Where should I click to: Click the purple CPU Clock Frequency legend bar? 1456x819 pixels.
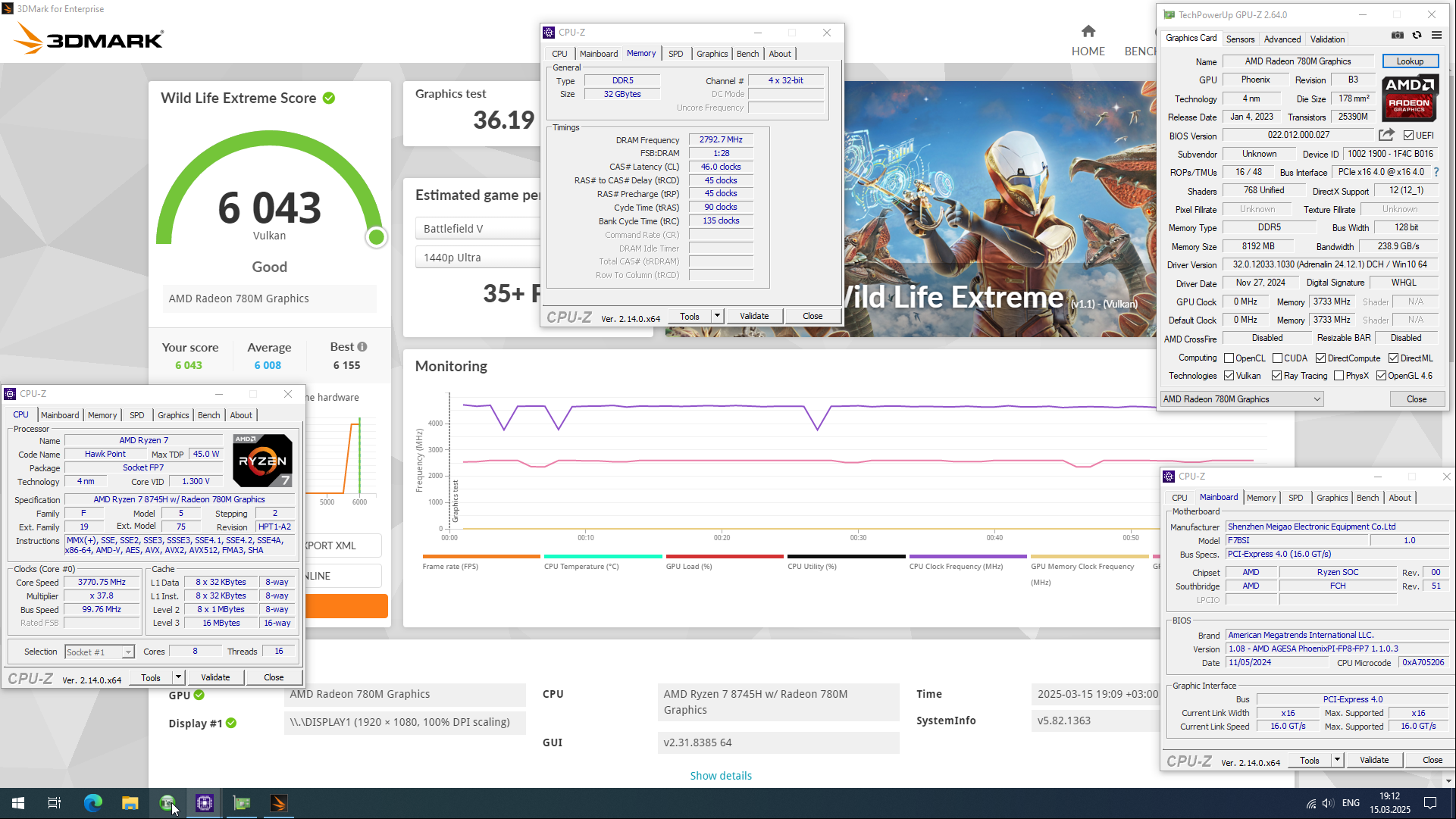(967, 556)
